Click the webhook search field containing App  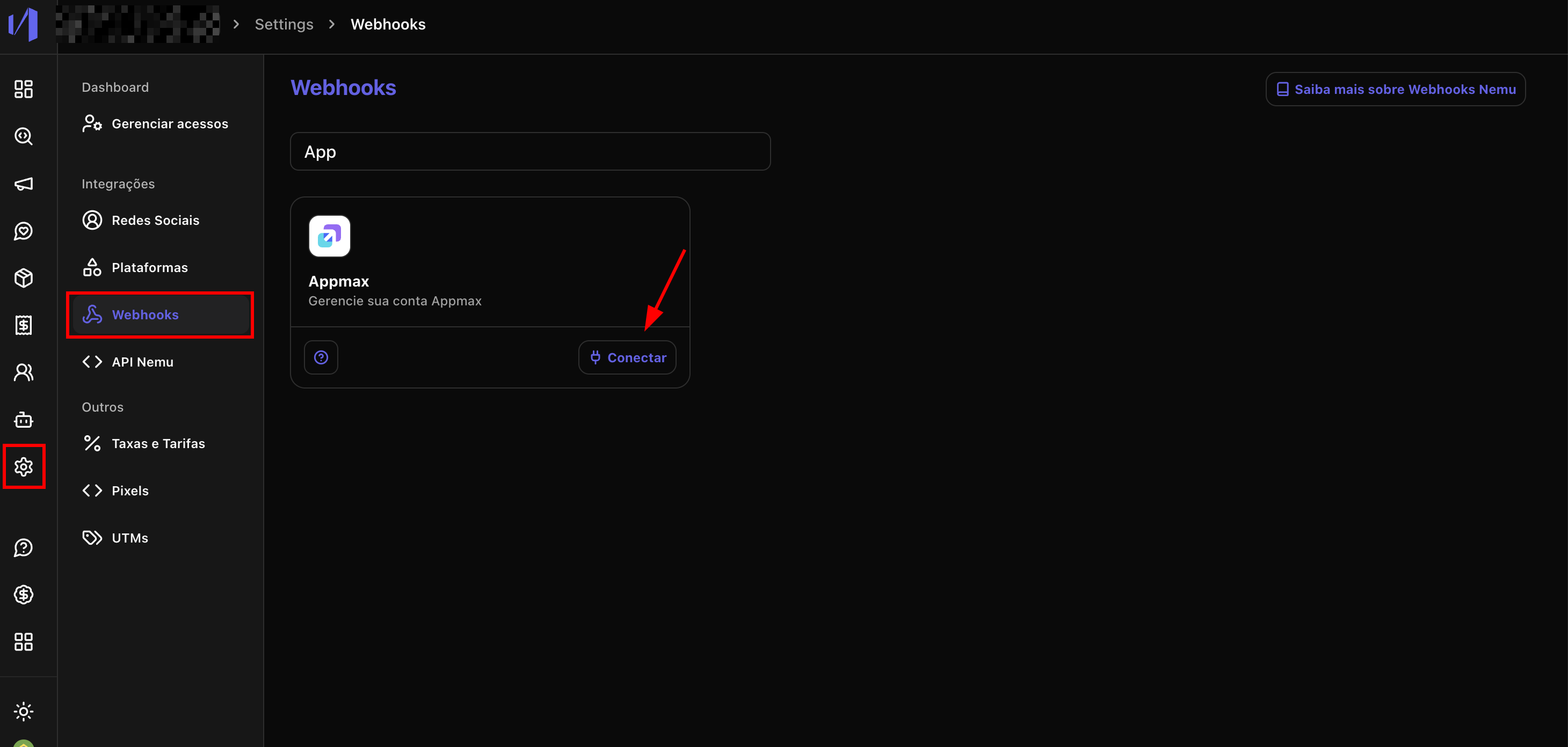click(x=529, y=151)
